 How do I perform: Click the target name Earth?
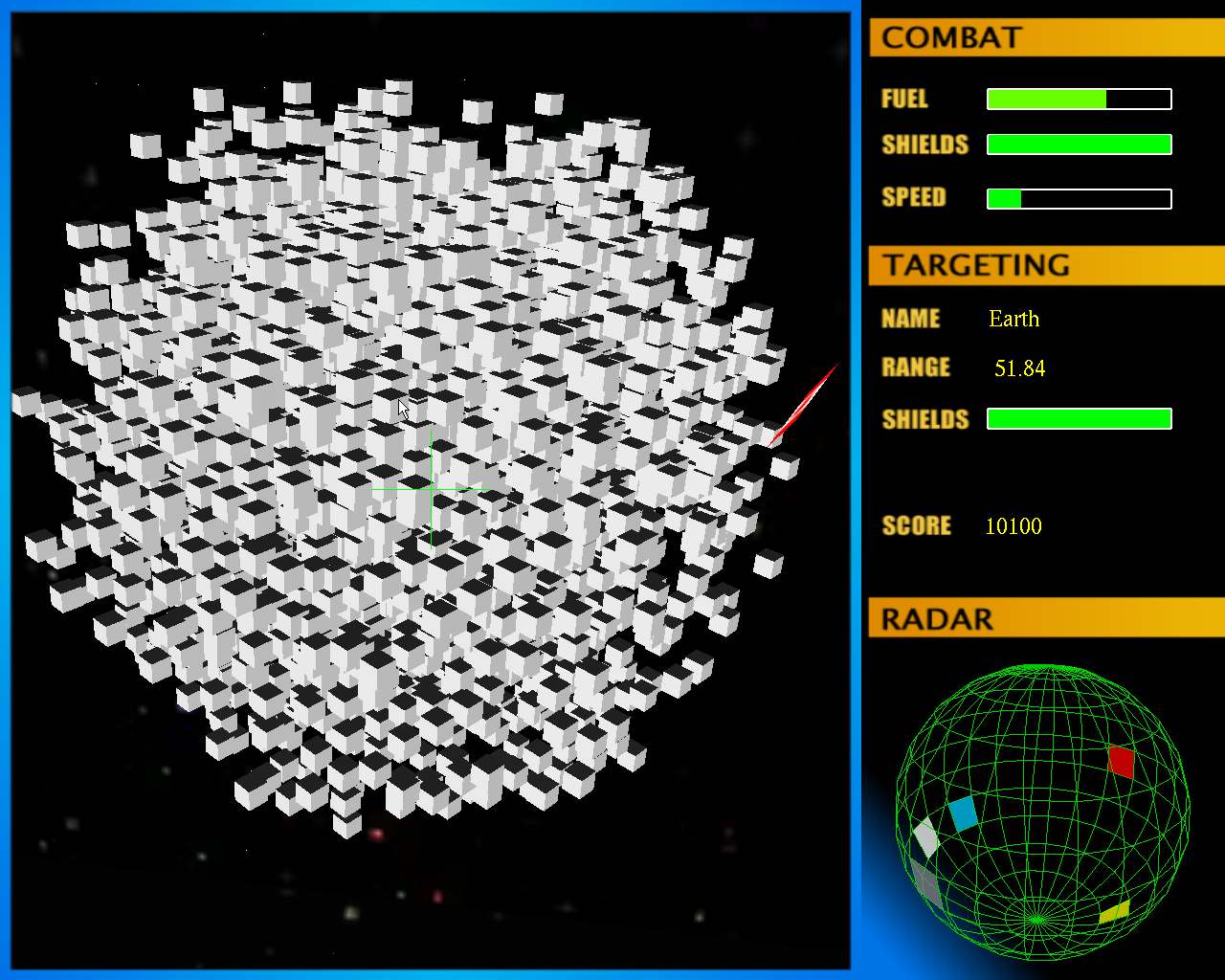(1013, 319)
